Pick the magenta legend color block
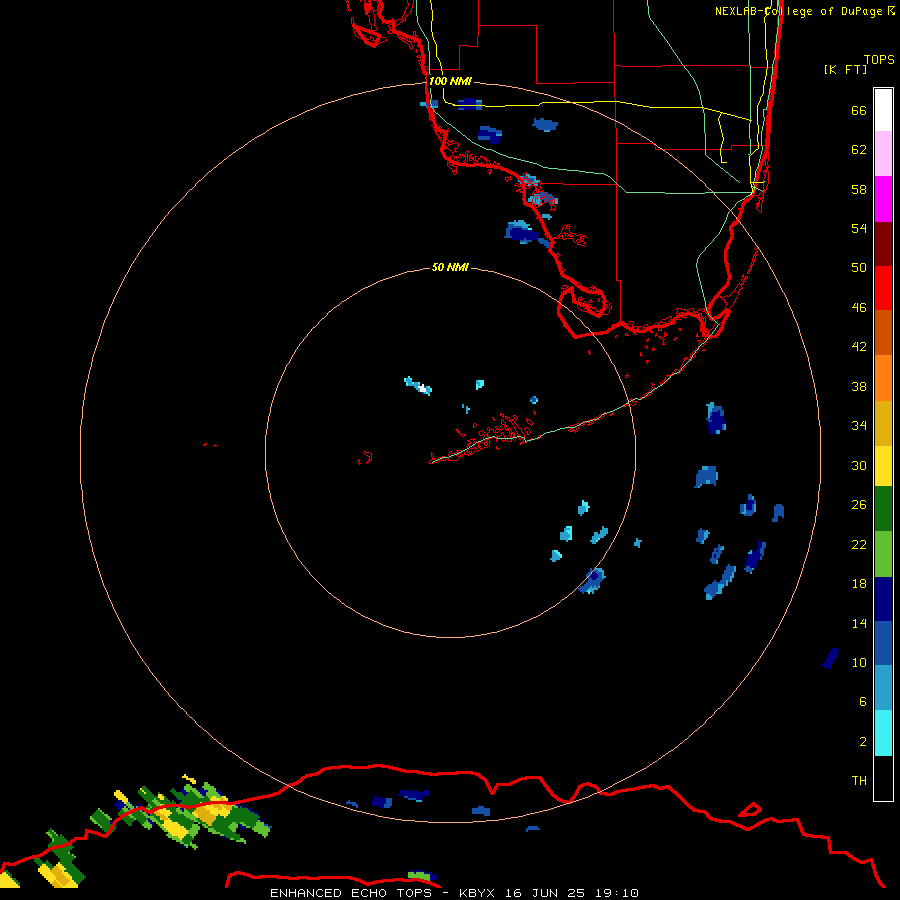 point(883,199)
